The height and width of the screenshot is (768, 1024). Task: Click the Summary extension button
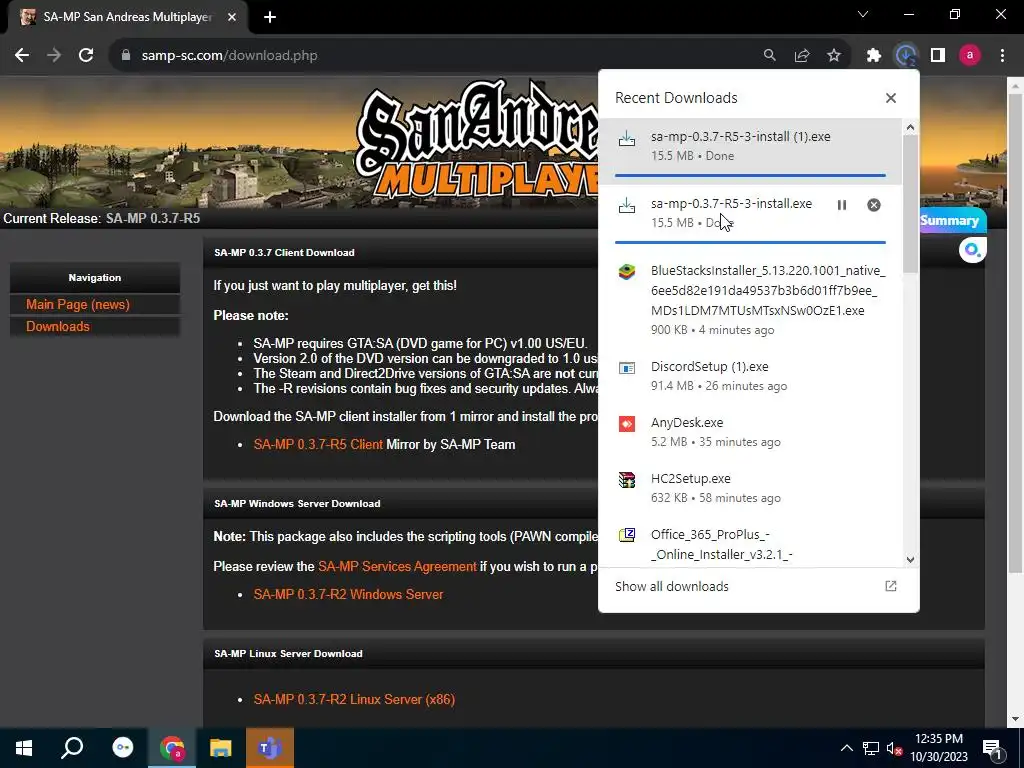[952, 220]
